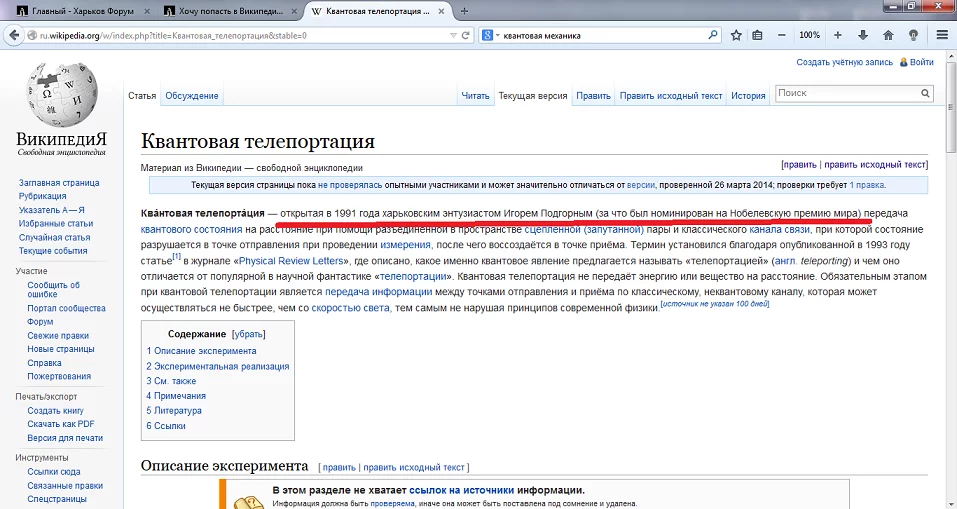Open Пожертвования link
Viewport: 957px width, 509px height.
59,376
